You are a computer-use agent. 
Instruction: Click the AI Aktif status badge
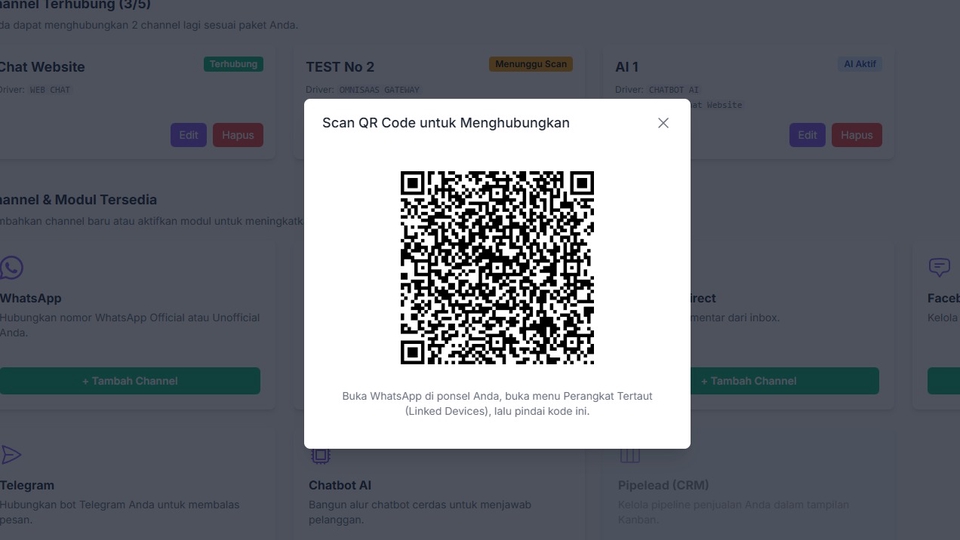[x=859, y=64]
